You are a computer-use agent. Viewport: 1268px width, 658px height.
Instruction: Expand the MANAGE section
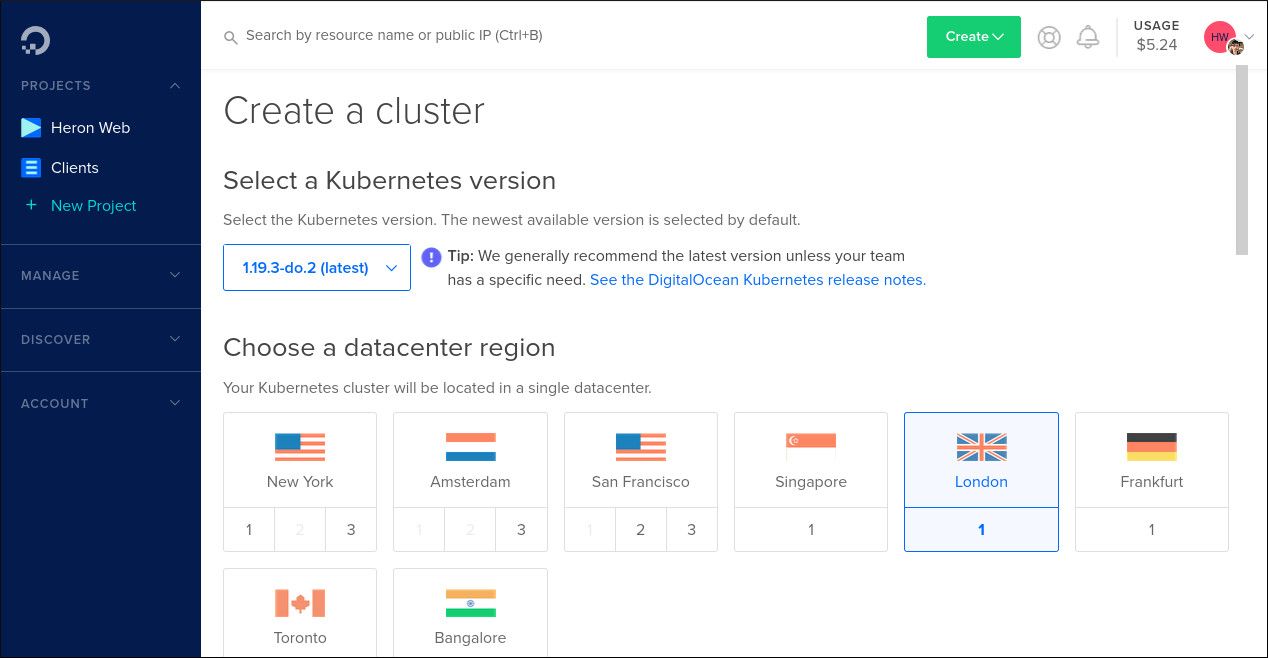coord(175,275)
